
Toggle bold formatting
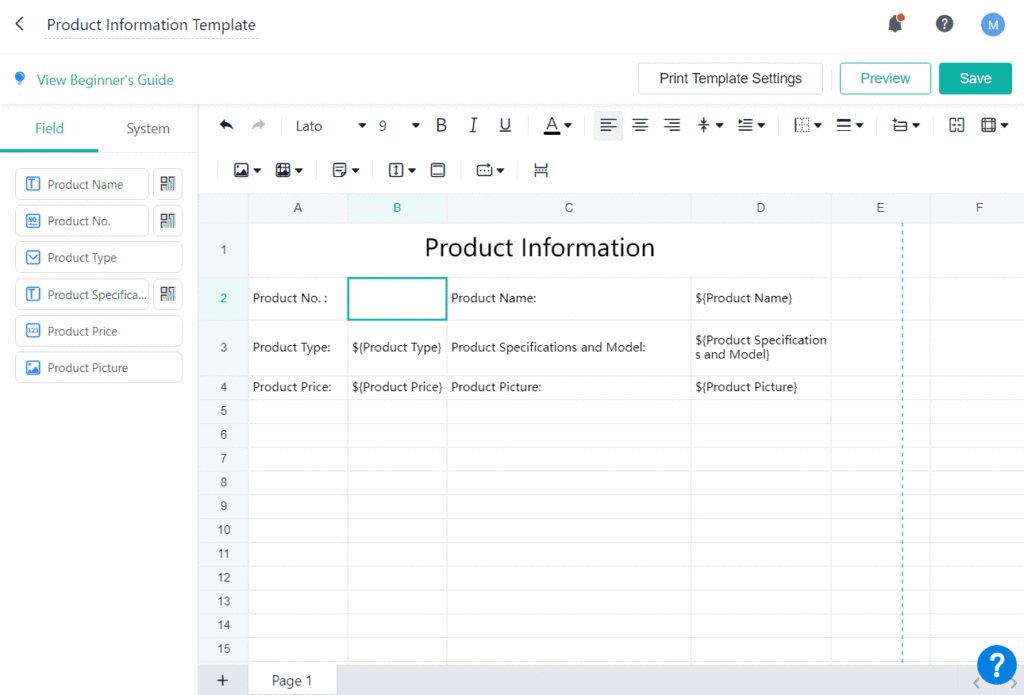point(441,125)
